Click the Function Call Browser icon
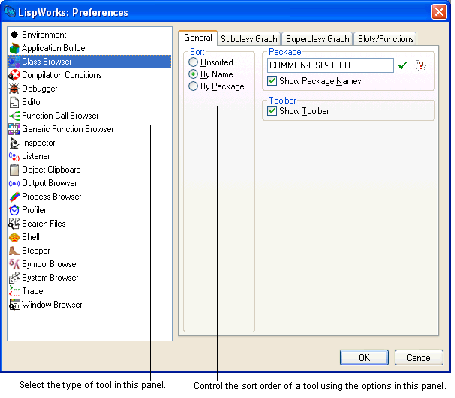Image resolution: width=455 pixels, height=398 pixels. (14, 116)
